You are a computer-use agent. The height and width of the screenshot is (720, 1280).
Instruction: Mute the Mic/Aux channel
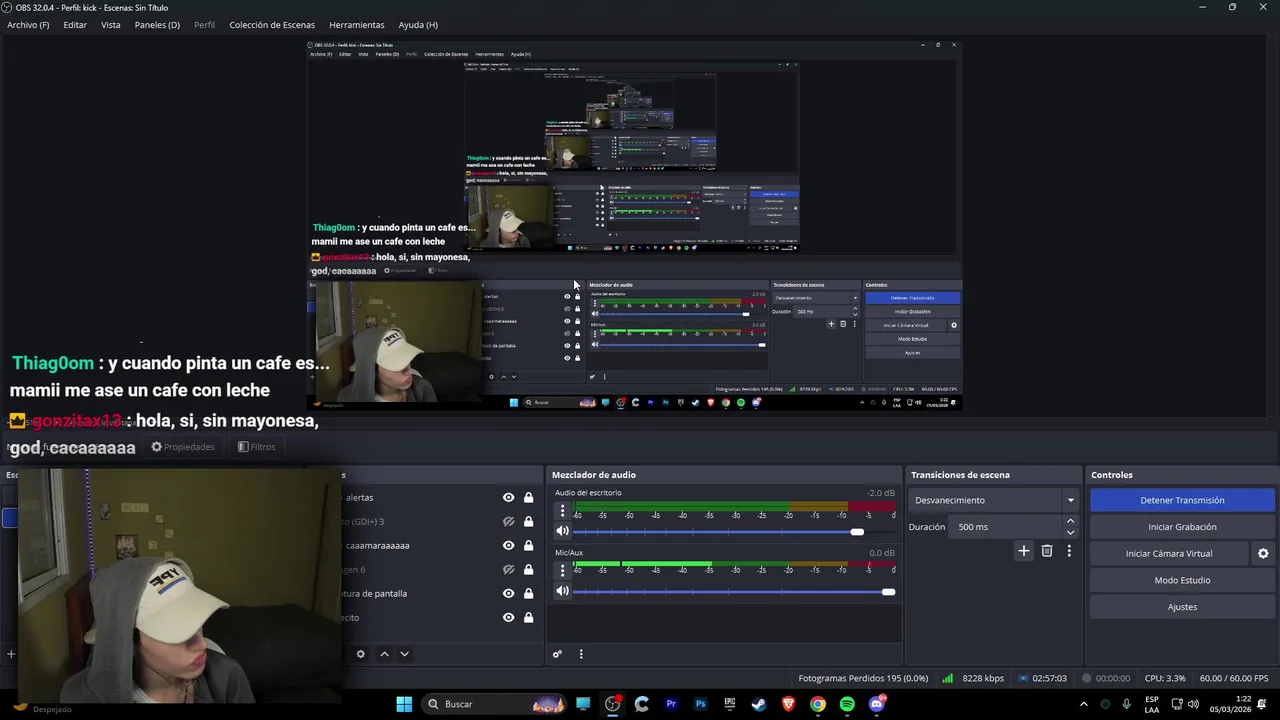tap(562, 592)
